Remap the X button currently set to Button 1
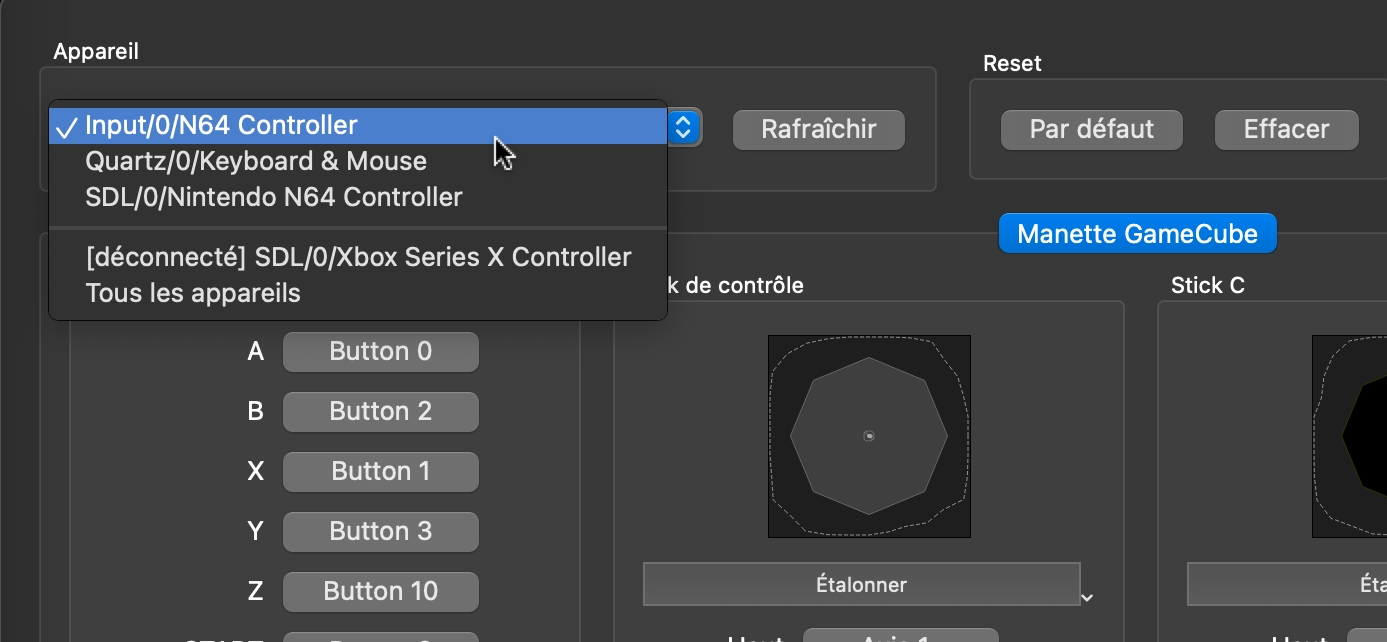This screenshot has width=1387, height=642. 380,471
